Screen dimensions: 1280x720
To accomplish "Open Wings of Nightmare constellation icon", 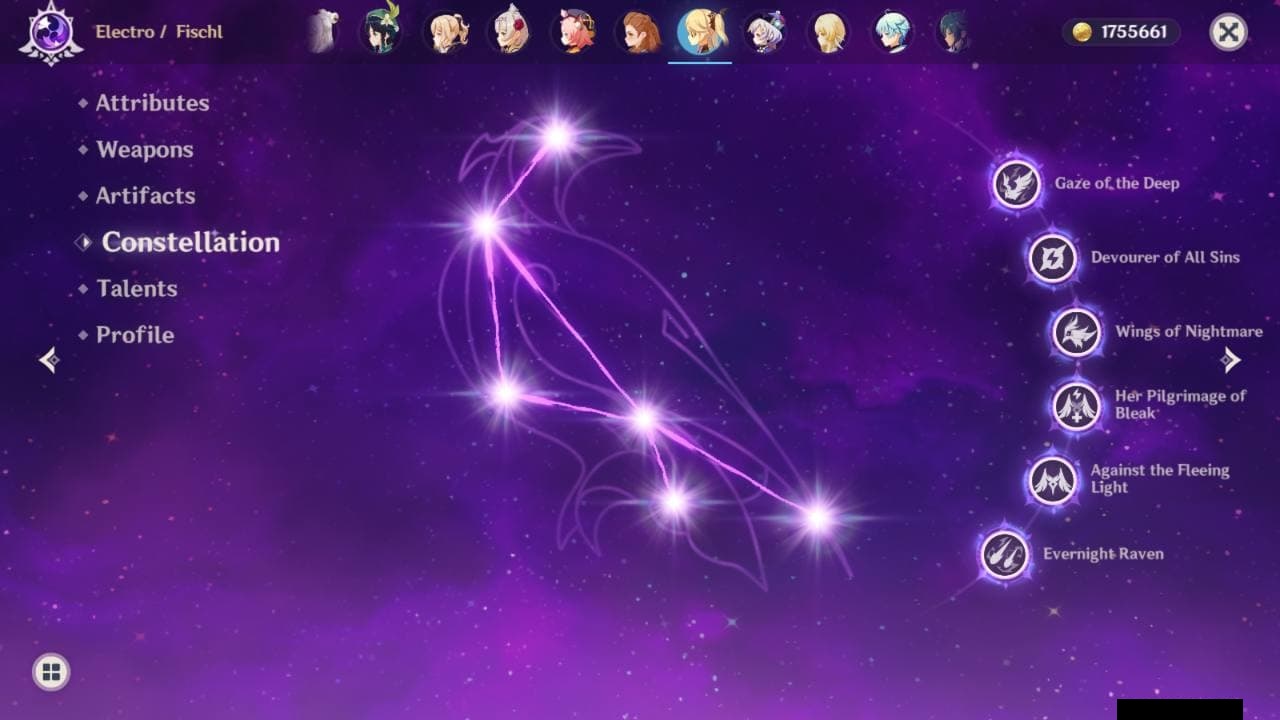I will click(x=1076, y=332).
